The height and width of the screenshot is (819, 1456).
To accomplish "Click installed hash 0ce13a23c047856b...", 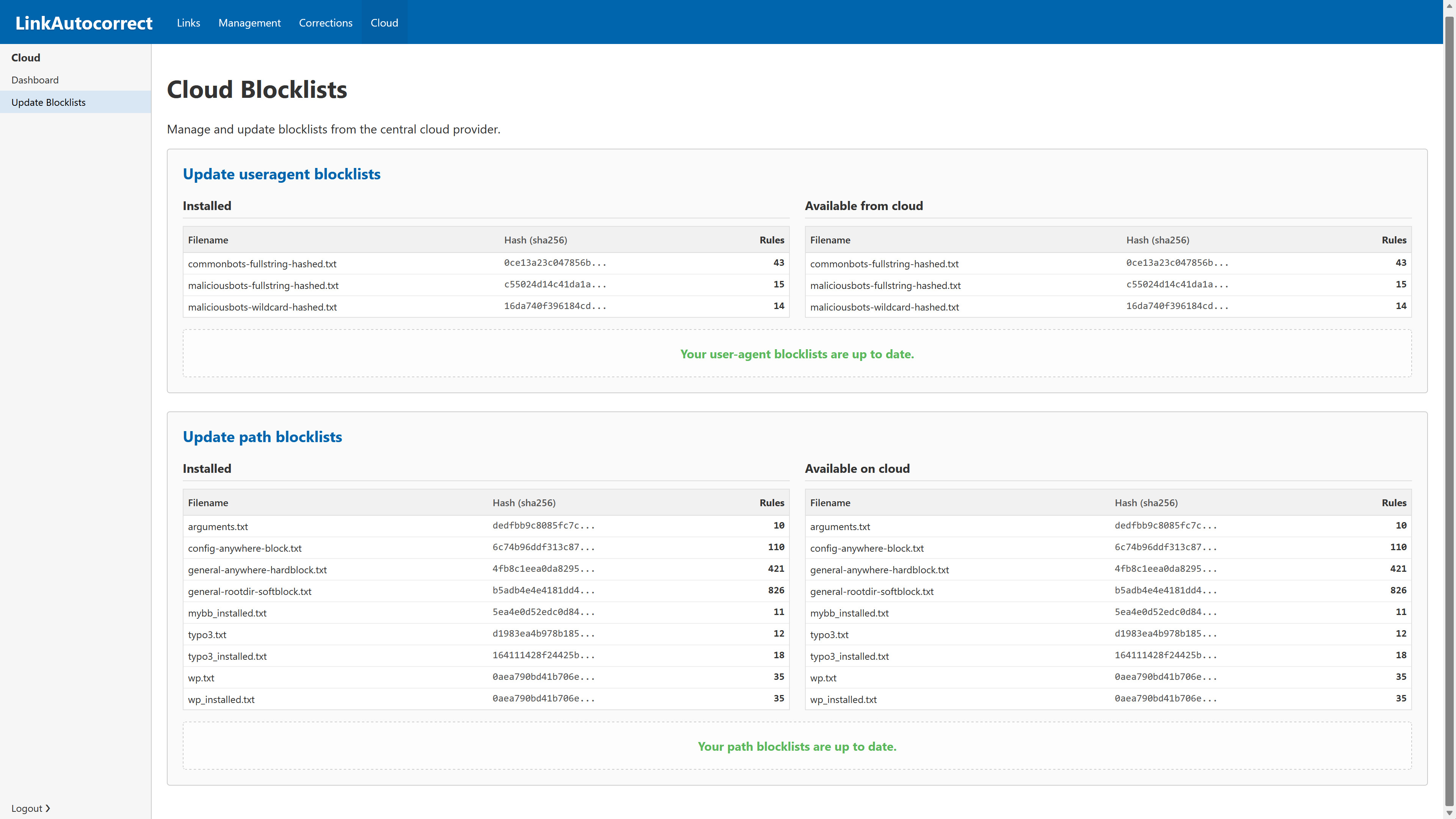I will pos(555,263).
